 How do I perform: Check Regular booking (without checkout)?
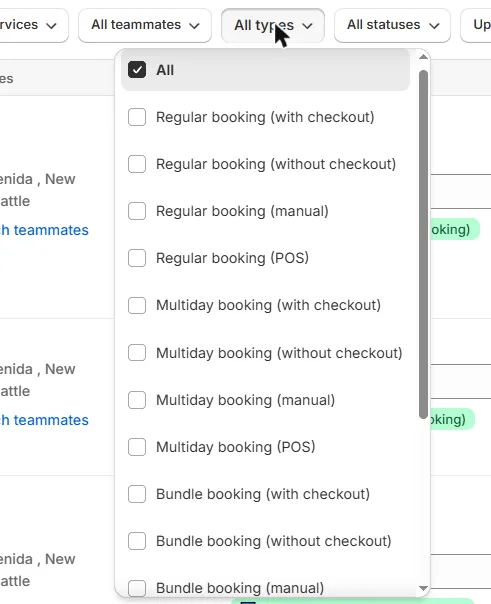[x=137, y=164]
